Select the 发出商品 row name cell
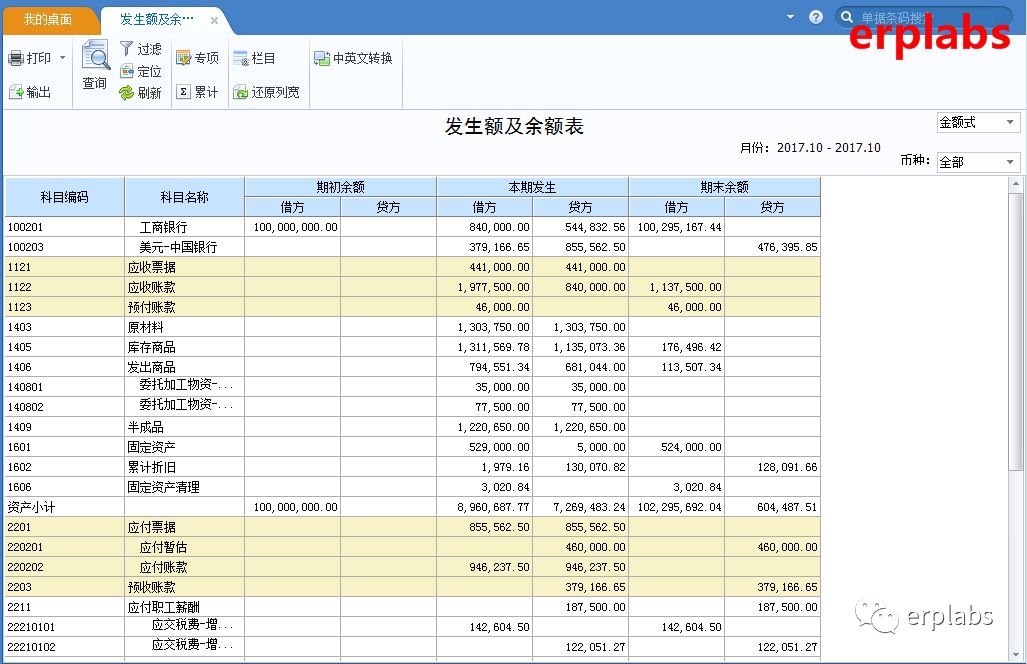Screen dimensions: 1027x664 (x=185, y=367)
